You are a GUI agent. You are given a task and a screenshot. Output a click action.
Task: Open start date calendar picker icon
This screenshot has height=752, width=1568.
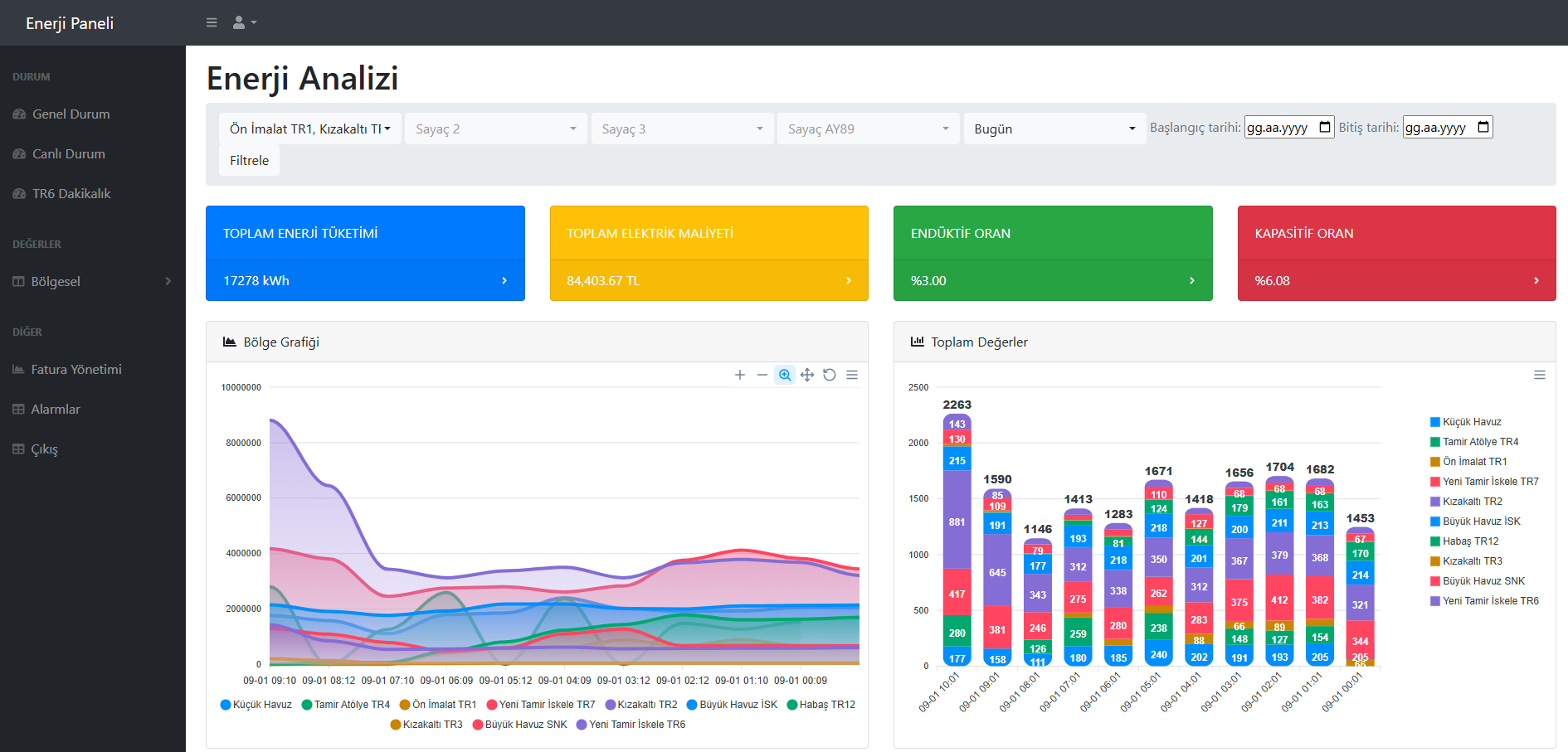pyautogui.click(x=1325, y=127)
